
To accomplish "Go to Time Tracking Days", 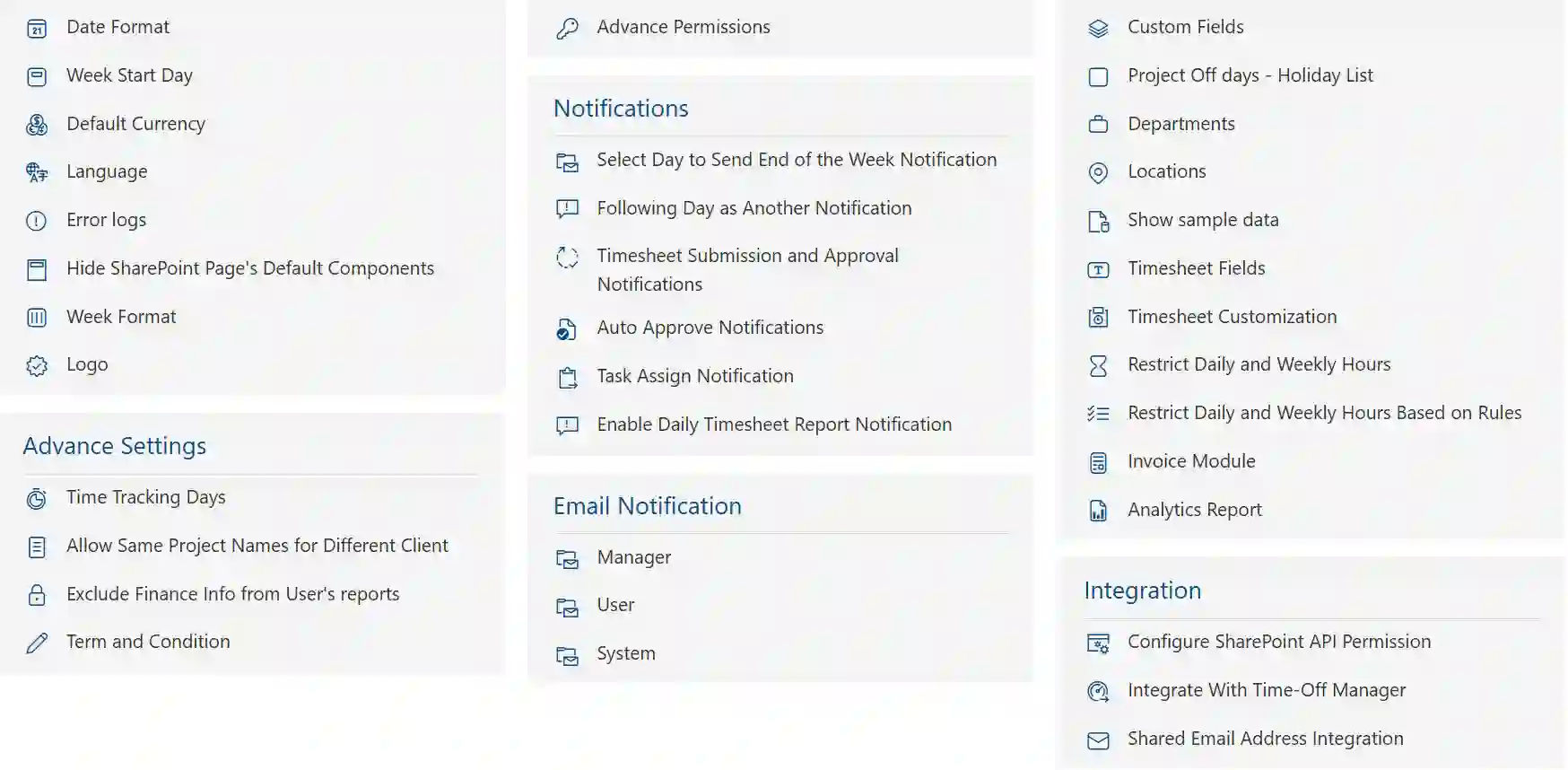I will tap(145, 497).
